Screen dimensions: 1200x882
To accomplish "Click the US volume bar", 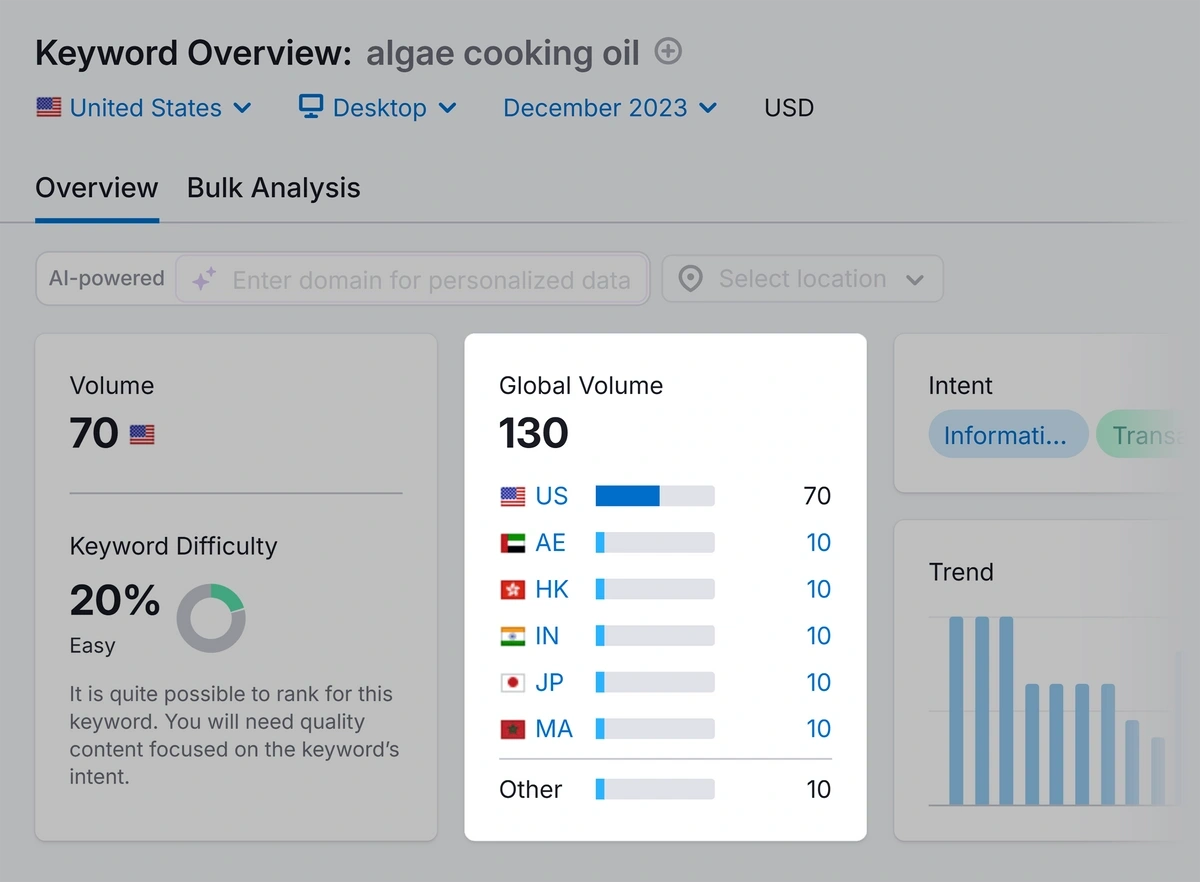I will (655, 496).
